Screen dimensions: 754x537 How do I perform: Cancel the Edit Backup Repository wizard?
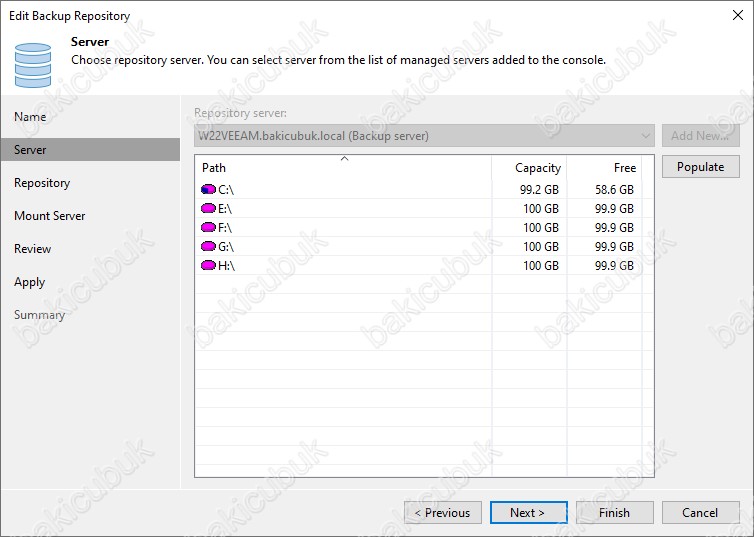(700, 512)
